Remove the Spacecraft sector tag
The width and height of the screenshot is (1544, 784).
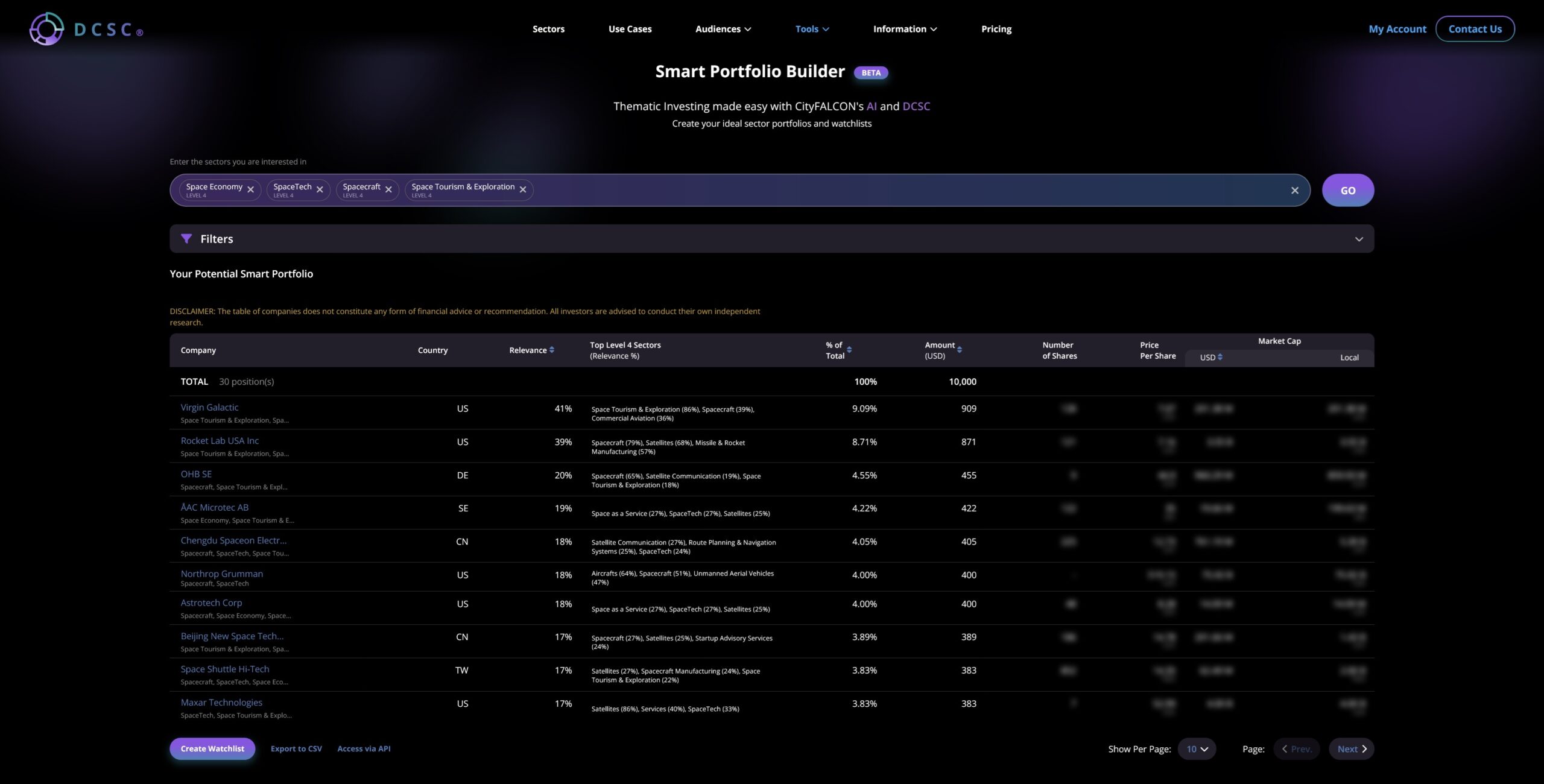pyautogui.click(x=388, y=190)
